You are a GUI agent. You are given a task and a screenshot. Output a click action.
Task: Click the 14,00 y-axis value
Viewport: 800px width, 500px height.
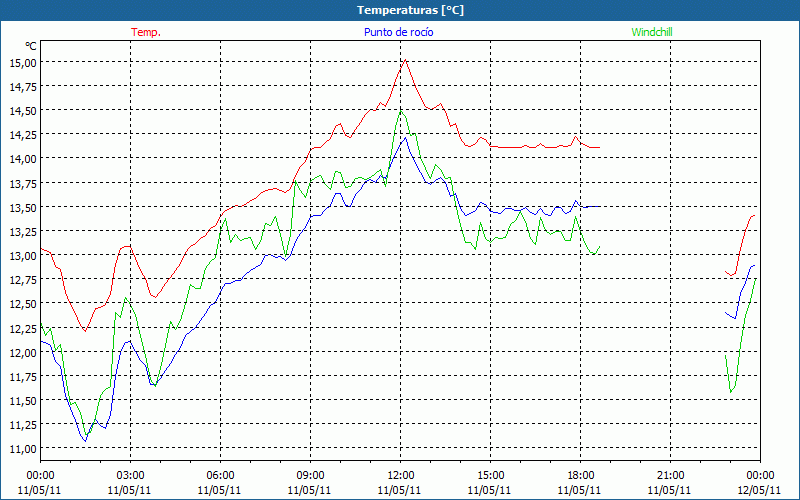[23, 159]
